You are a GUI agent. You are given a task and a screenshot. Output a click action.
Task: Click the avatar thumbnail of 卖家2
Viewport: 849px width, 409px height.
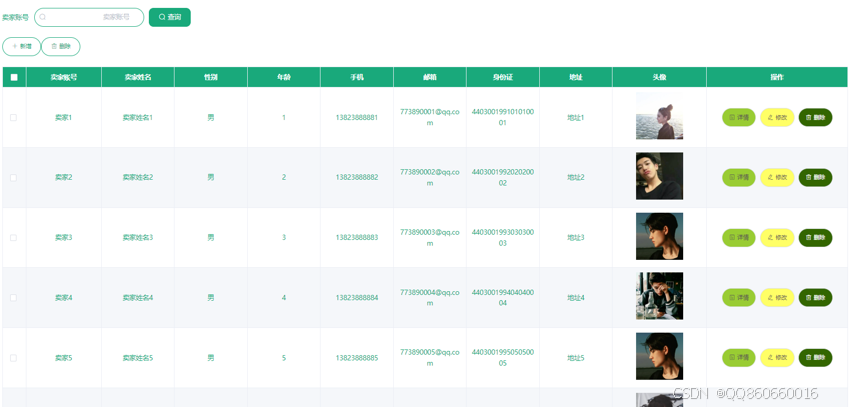[x=659, y=176]
